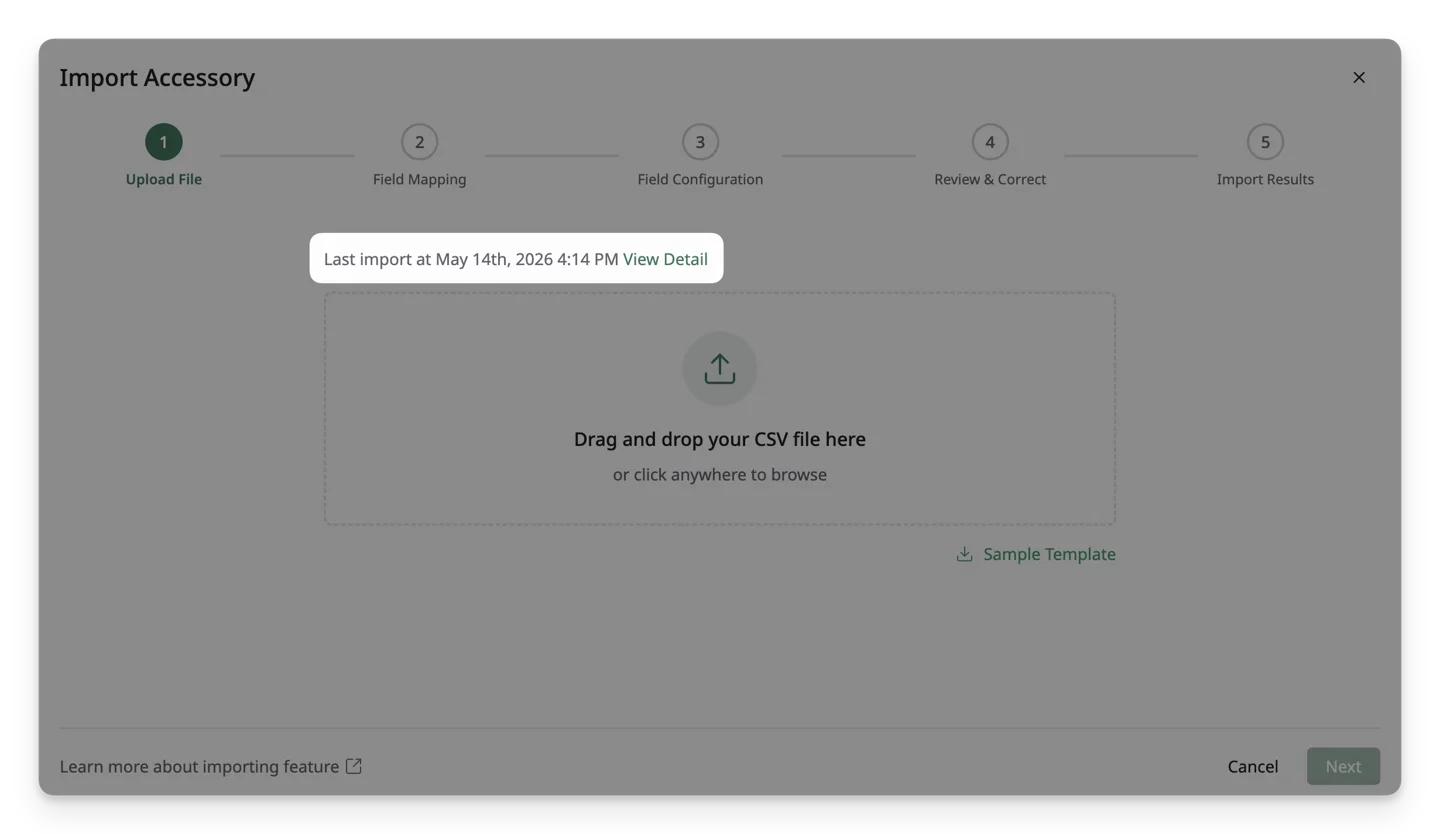Open View Detail for last import
Viewport: 1440px width, 834px height.
665,259
